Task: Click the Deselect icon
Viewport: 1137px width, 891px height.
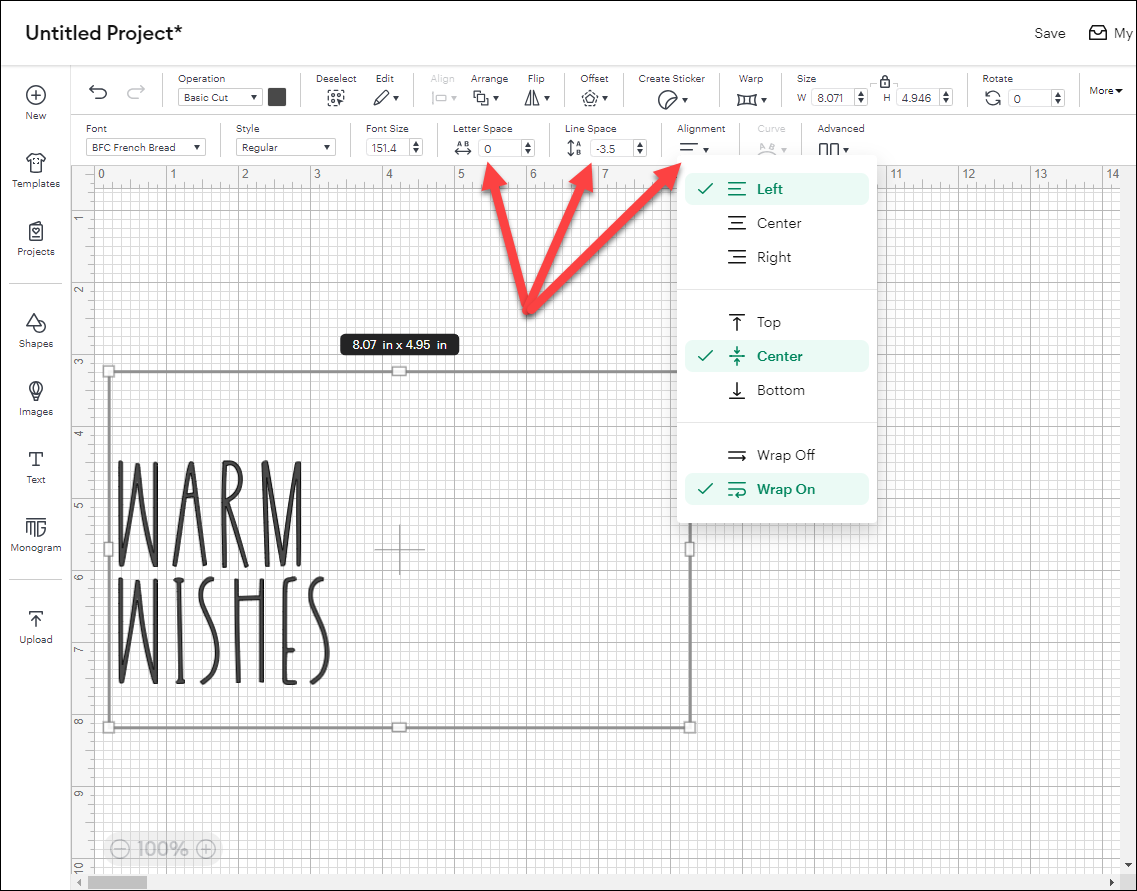Action: click(336, 98)
